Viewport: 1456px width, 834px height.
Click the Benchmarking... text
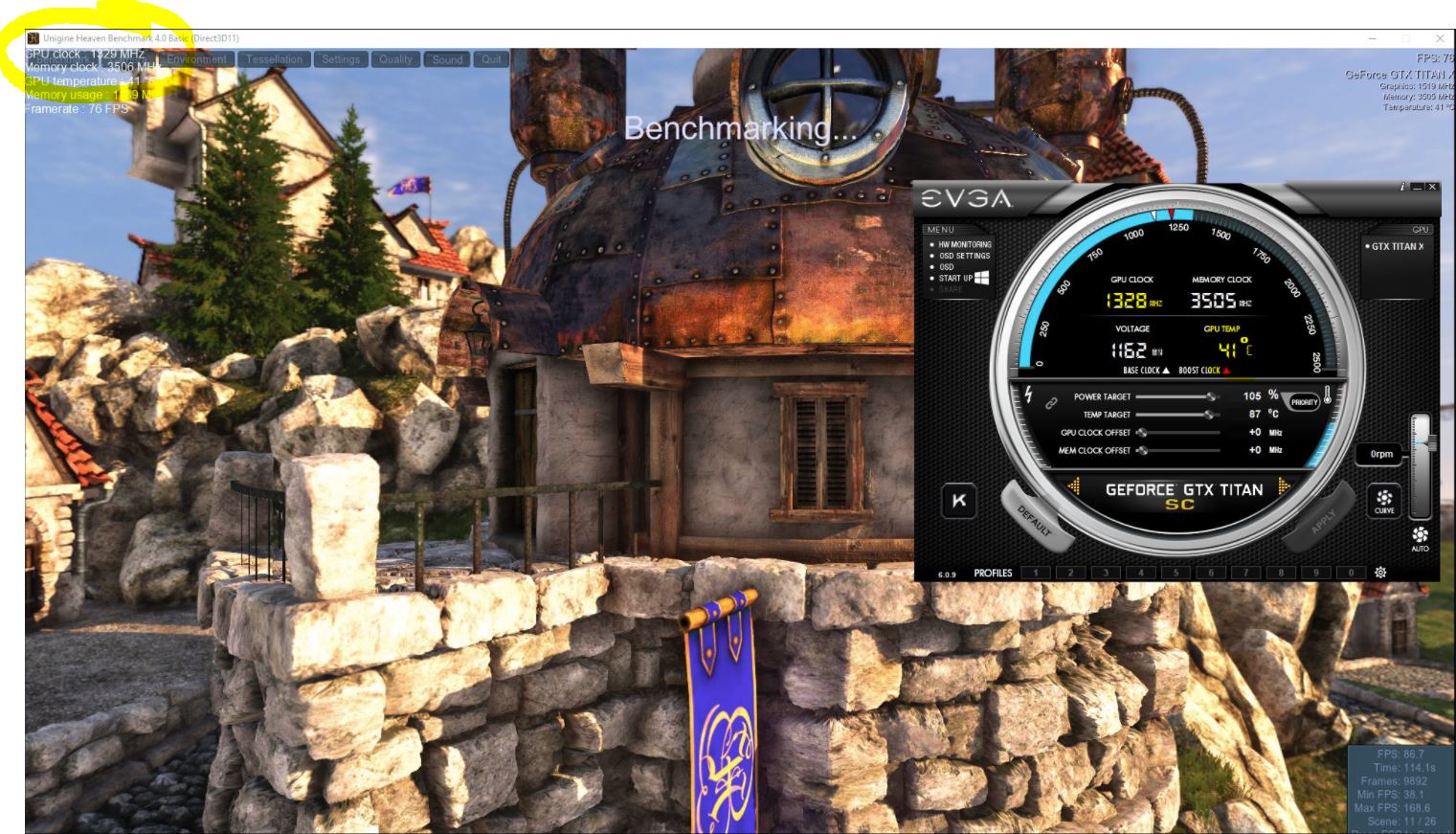[x=740, y=128]
